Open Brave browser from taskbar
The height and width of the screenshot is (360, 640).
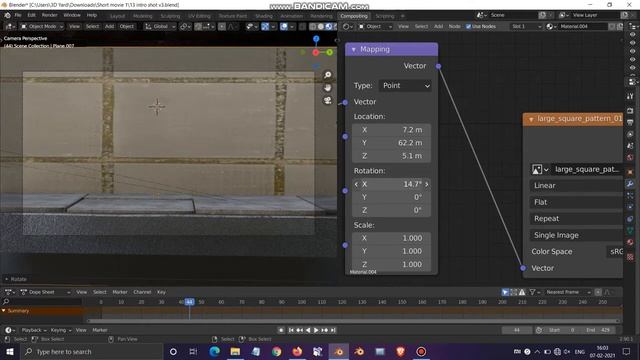[400, 351]
